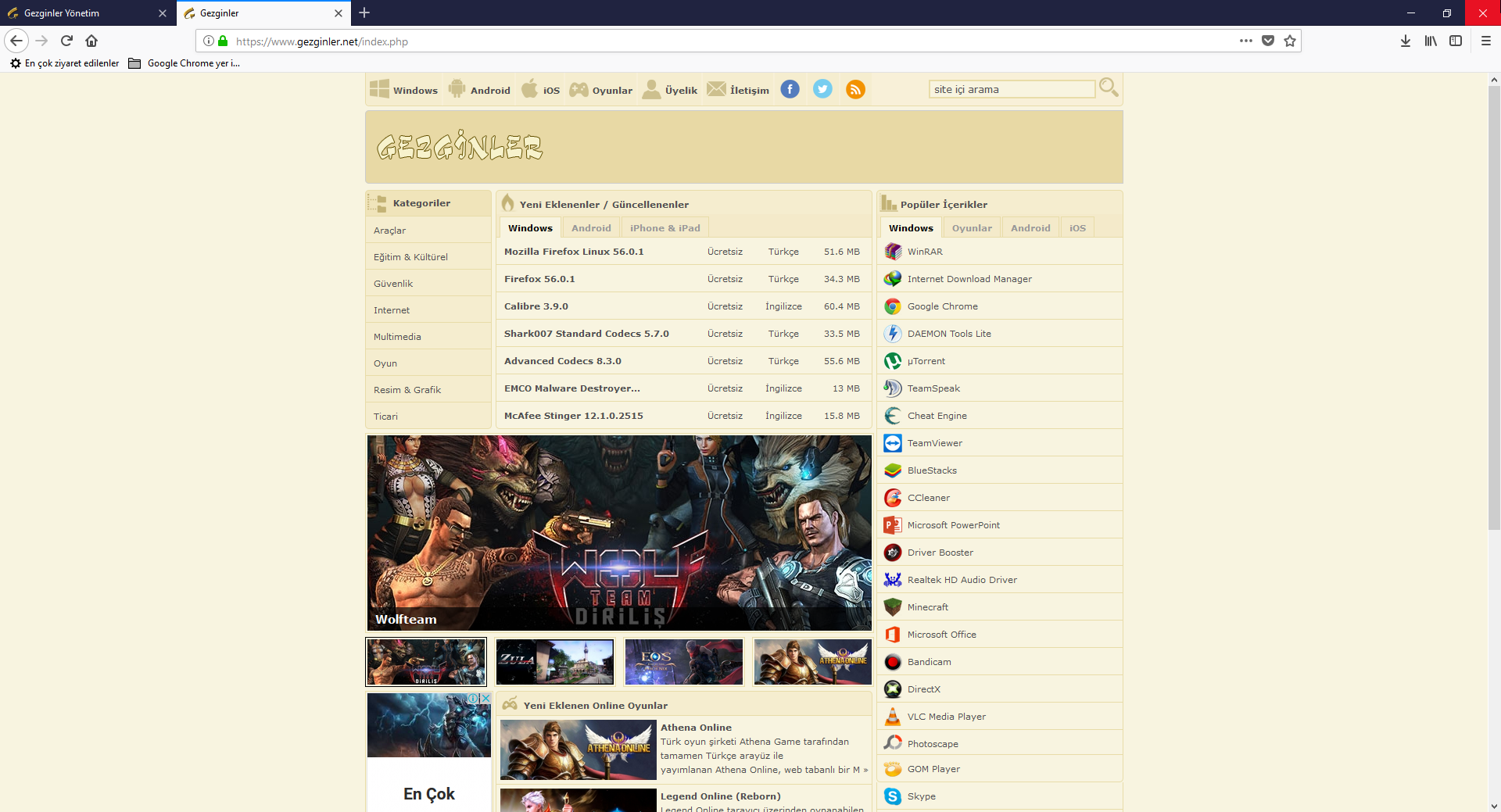1501x812 pixels.
Task: Click the Internet Download Manager icon
Action: 893,279
